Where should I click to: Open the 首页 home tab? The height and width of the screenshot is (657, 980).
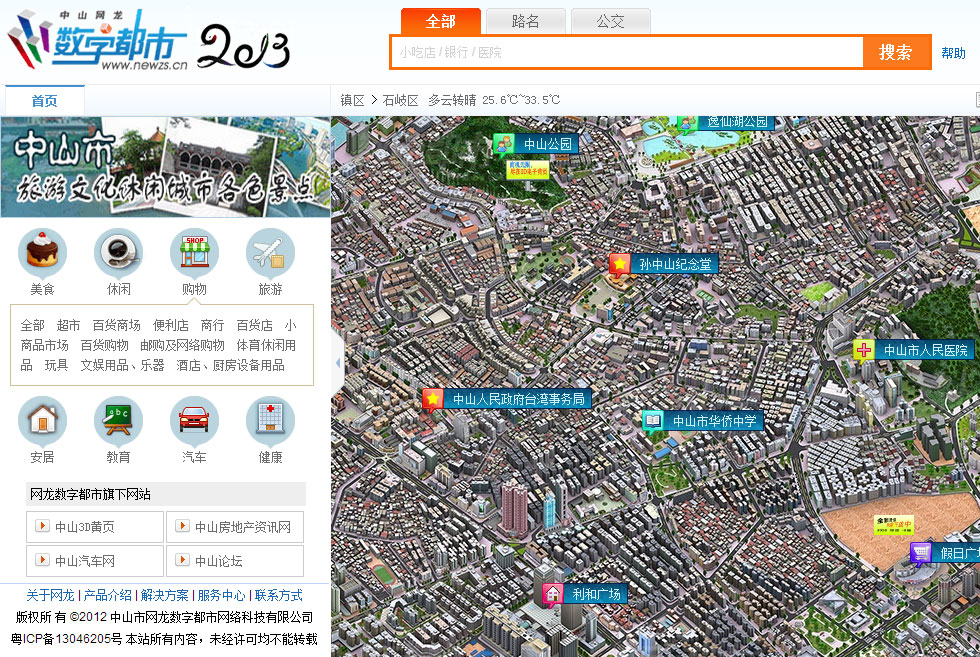(x=44, y=101)
